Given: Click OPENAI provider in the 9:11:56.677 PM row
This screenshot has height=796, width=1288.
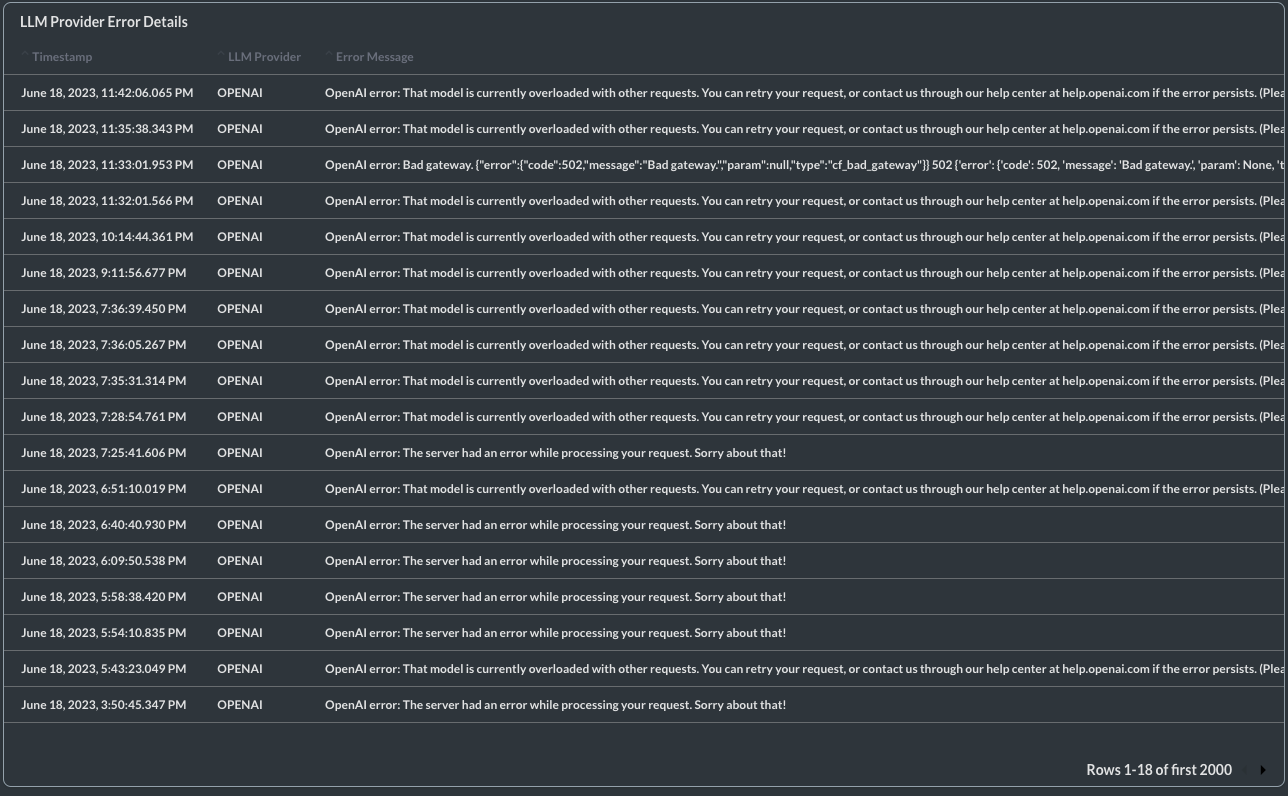Looking at the screenshot, I should tap(240, 273).
